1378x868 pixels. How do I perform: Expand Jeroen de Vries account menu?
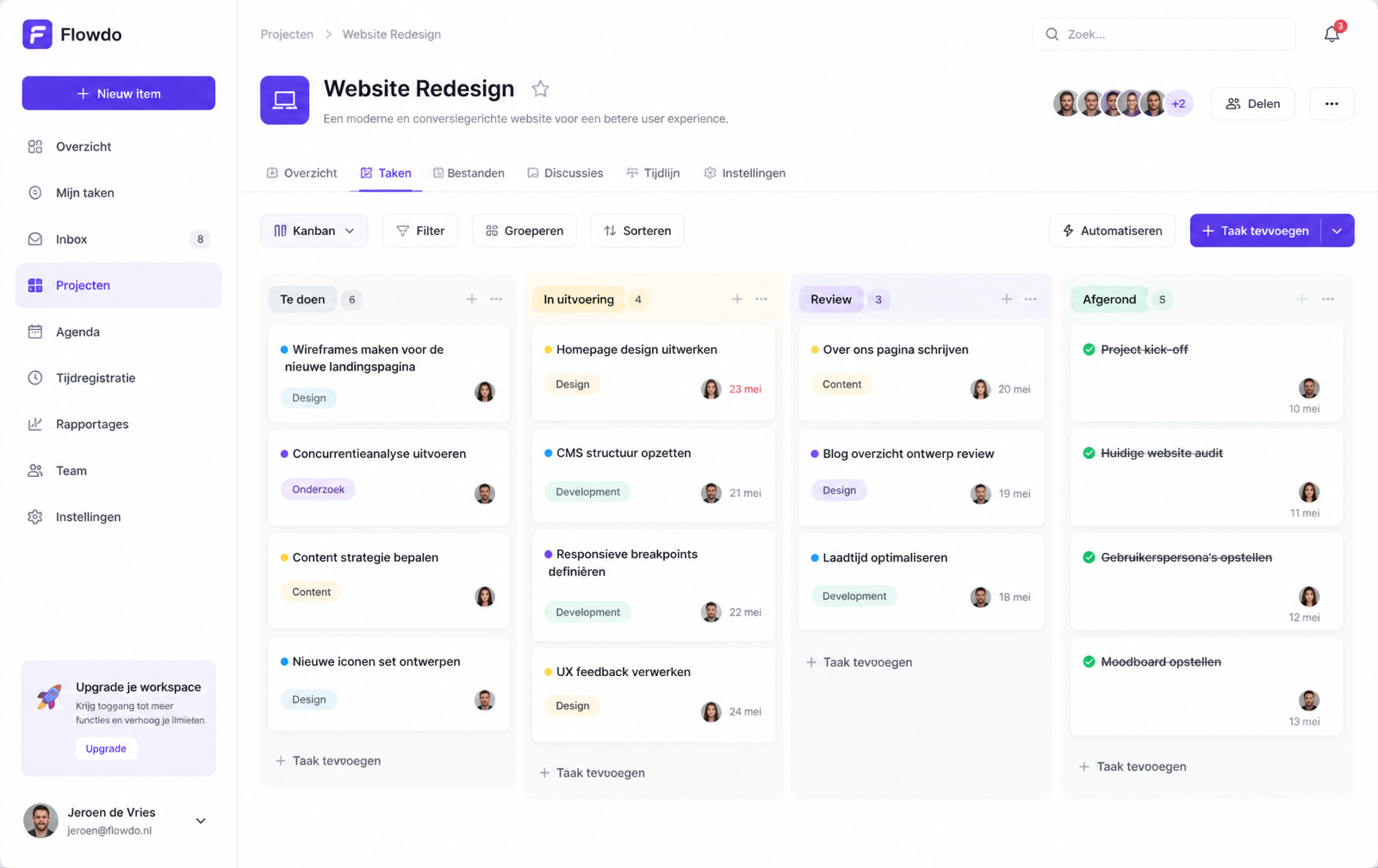(201, 821)
